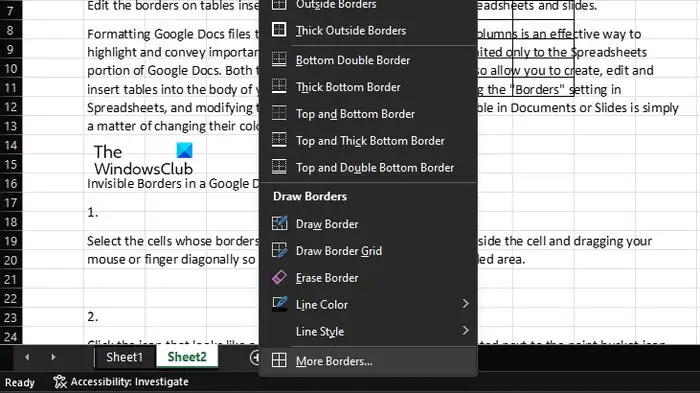Click the Ready status indicator

click(20, 382)
